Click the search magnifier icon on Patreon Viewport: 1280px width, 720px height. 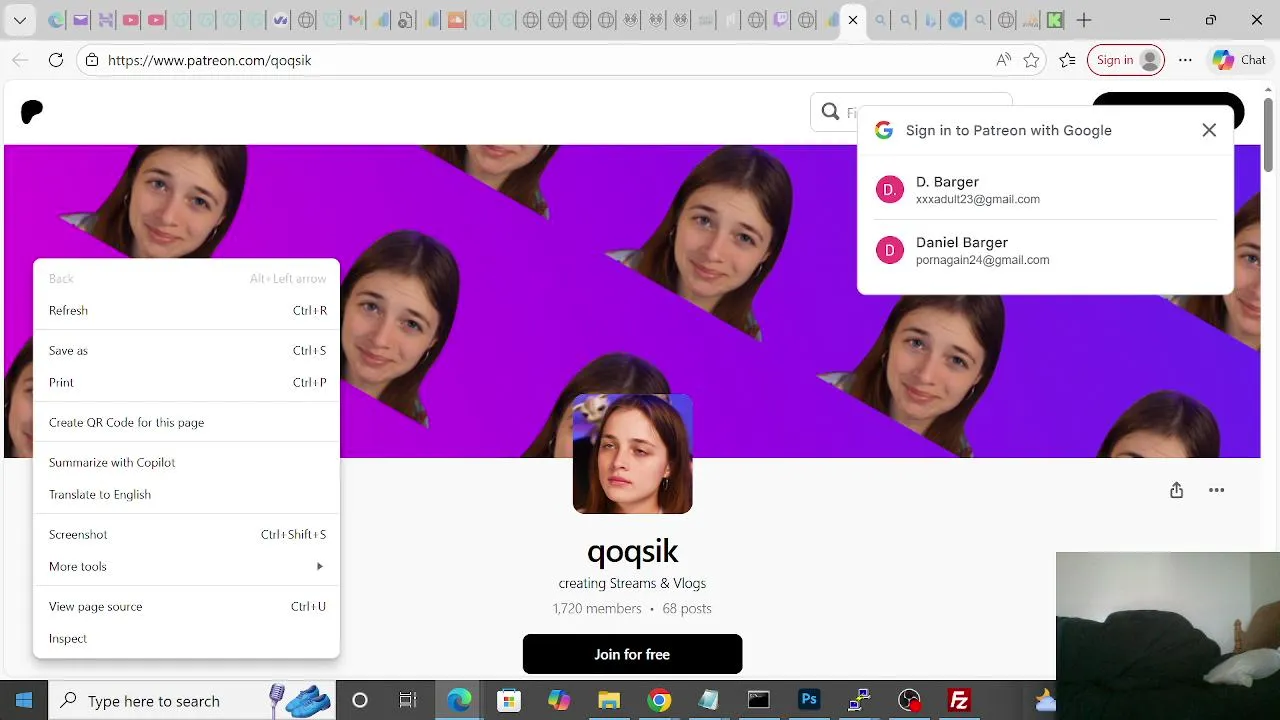click(x=830, y=112)
